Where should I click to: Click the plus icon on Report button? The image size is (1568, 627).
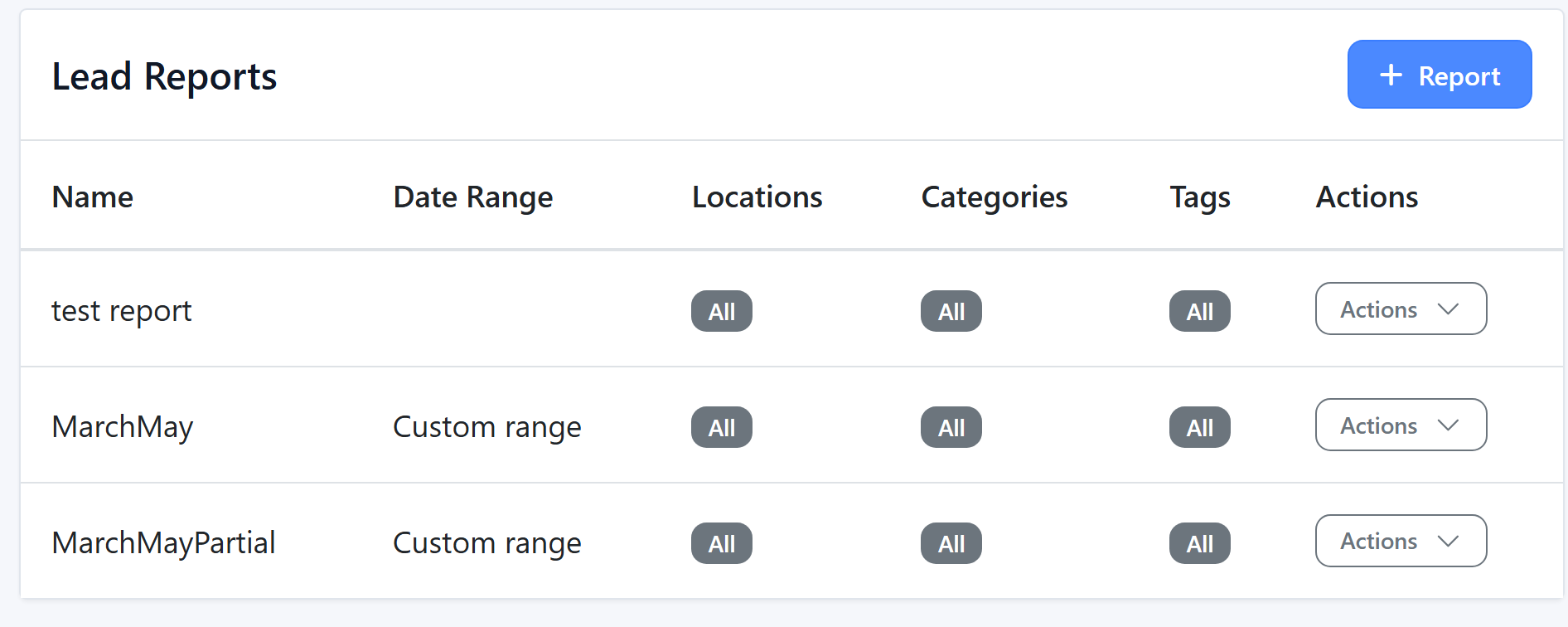[1391, 75]
